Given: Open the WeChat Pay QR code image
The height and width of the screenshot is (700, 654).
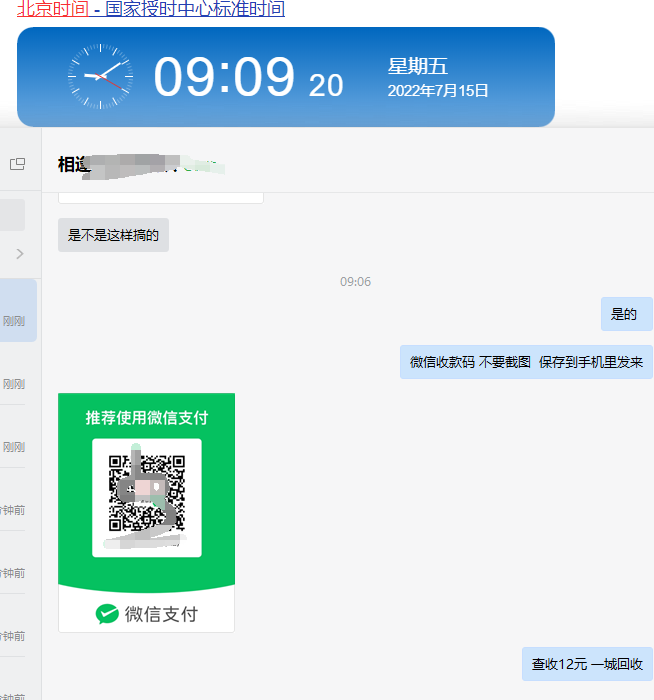Looking at the screenshot, I should pos(146,512).
